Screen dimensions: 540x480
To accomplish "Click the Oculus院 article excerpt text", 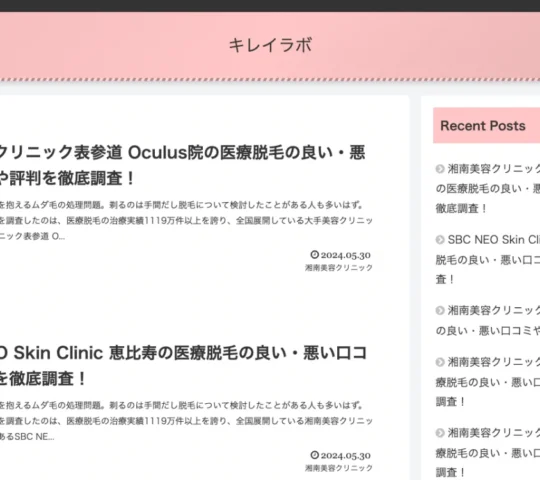I will [x=186, y=220].
